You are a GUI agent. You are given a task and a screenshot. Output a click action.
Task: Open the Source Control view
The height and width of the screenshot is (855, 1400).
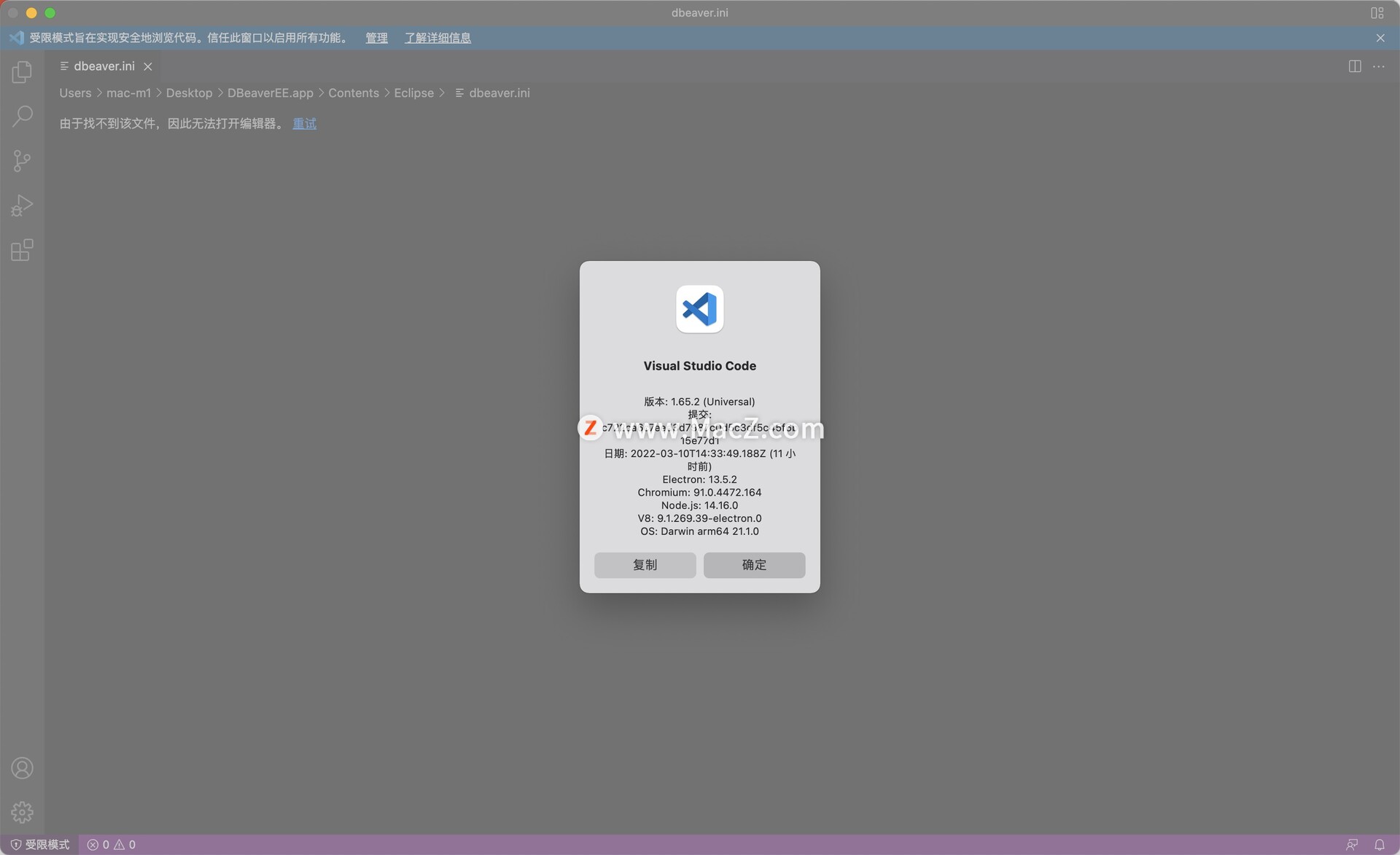point(22,161)
